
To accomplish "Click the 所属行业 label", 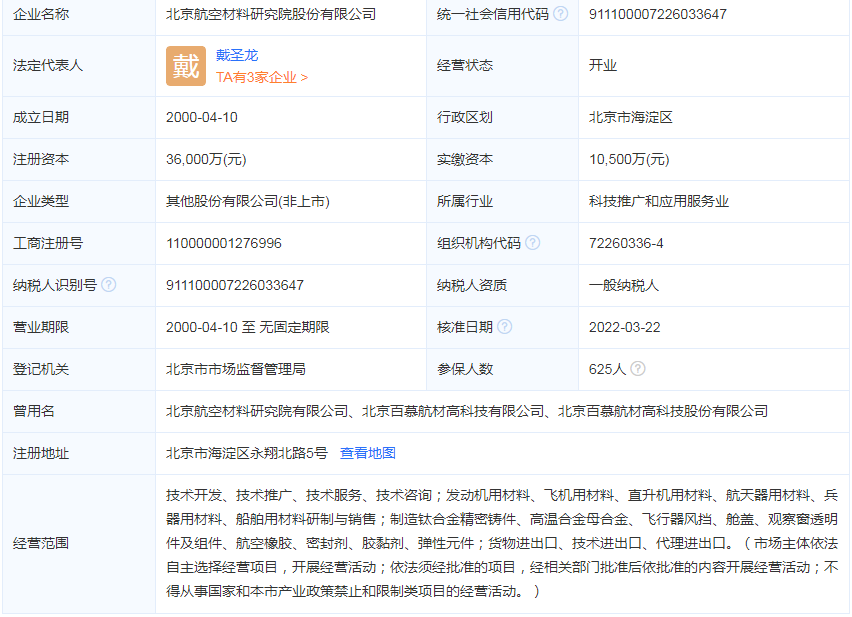I will coord(465,202).
